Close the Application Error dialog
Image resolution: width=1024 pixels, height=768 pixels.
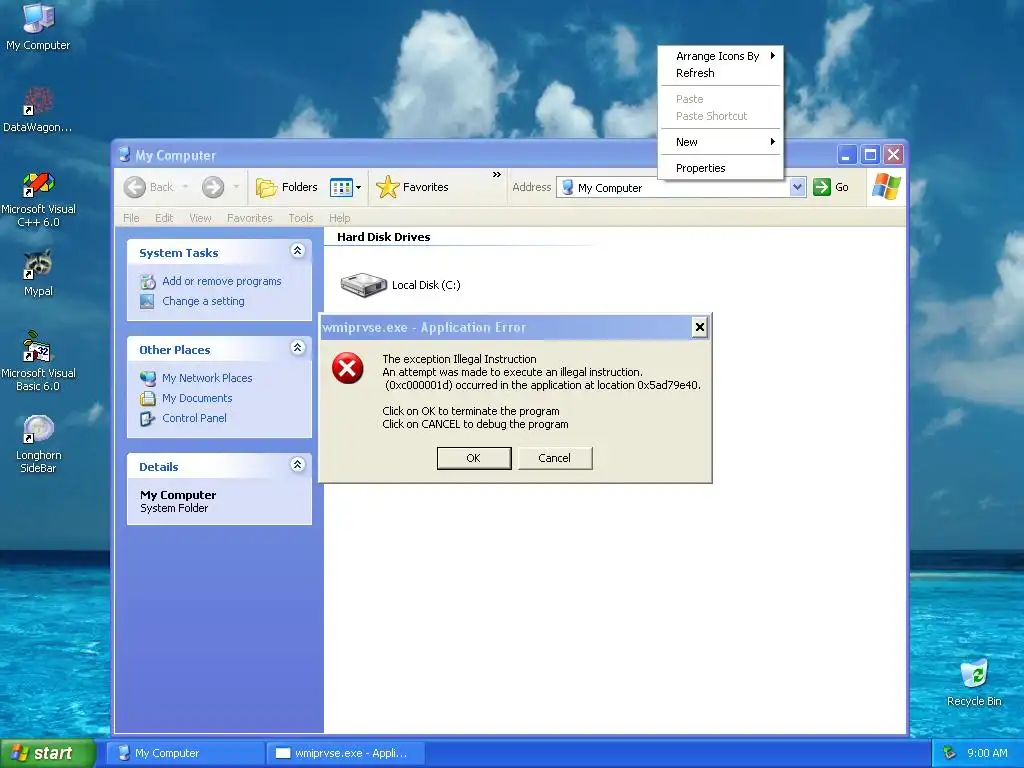point(699,327)
